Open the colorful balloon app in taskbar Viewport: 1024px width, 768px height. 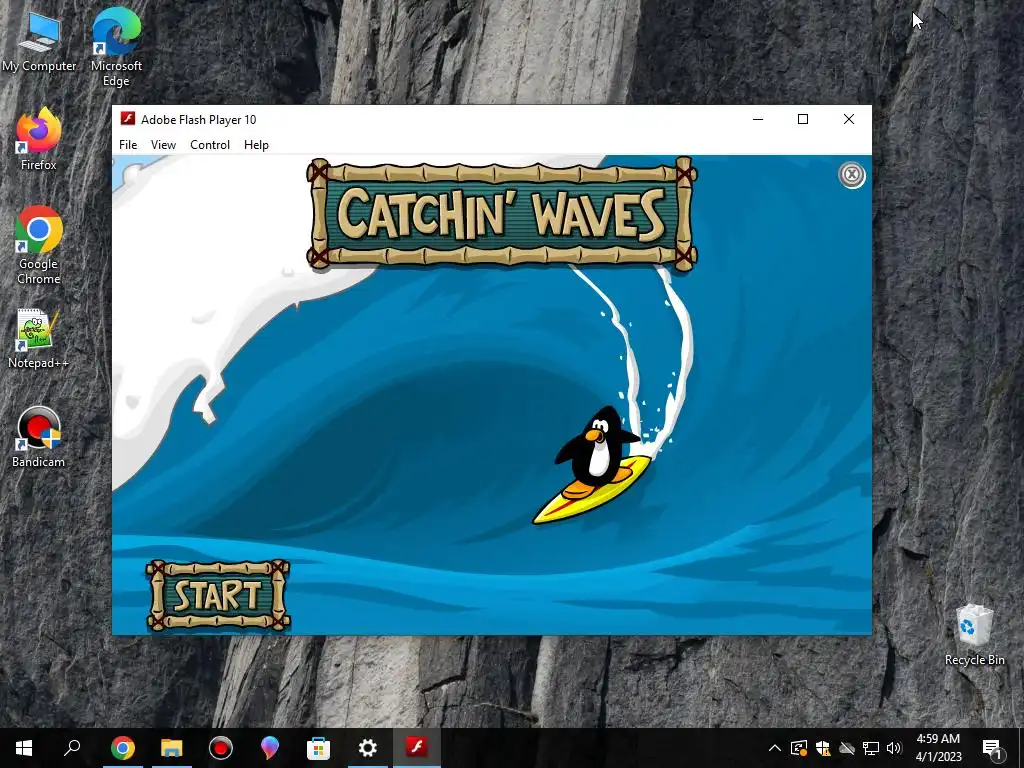click(x=270, y=748)
